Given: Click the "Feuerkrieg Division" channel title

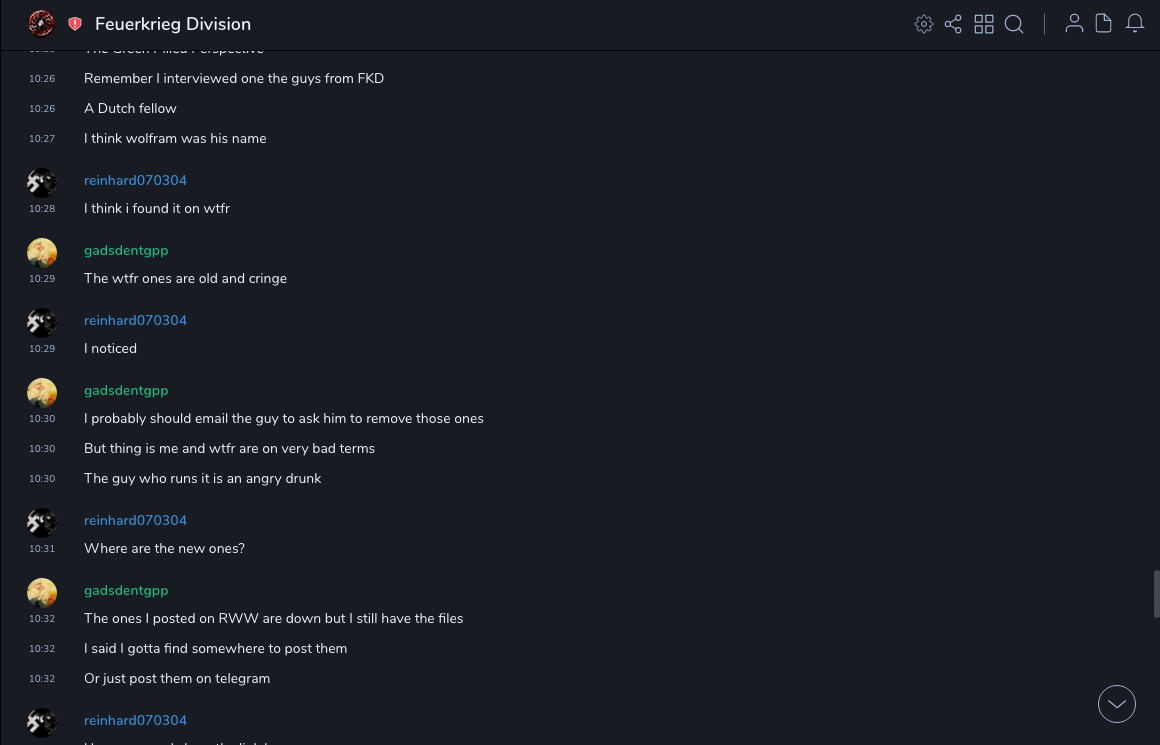Looking at the screenshot, I should pyautogui.click(x=173, y=24).
